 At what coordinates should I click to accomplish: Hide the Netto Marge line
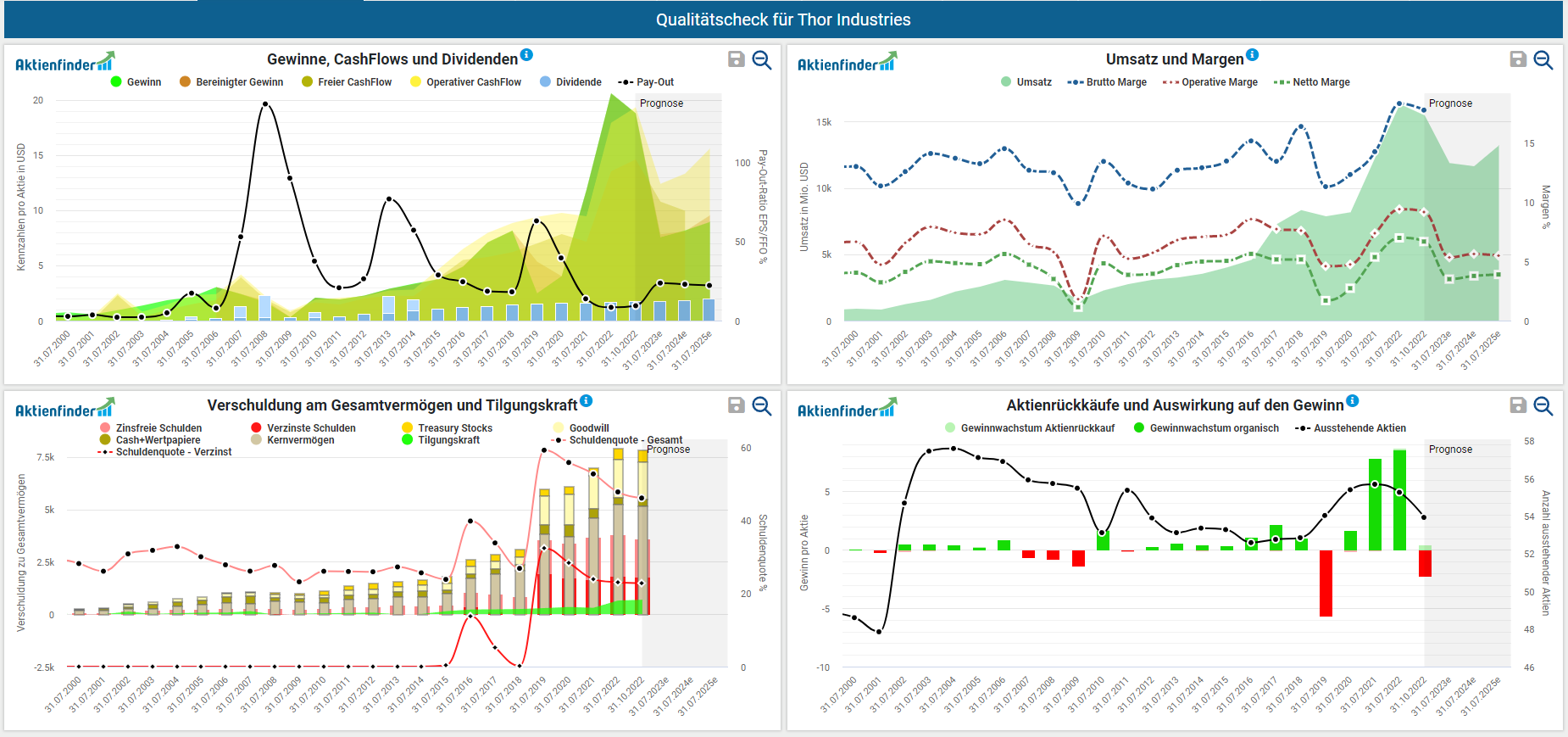pos(1312,82)
